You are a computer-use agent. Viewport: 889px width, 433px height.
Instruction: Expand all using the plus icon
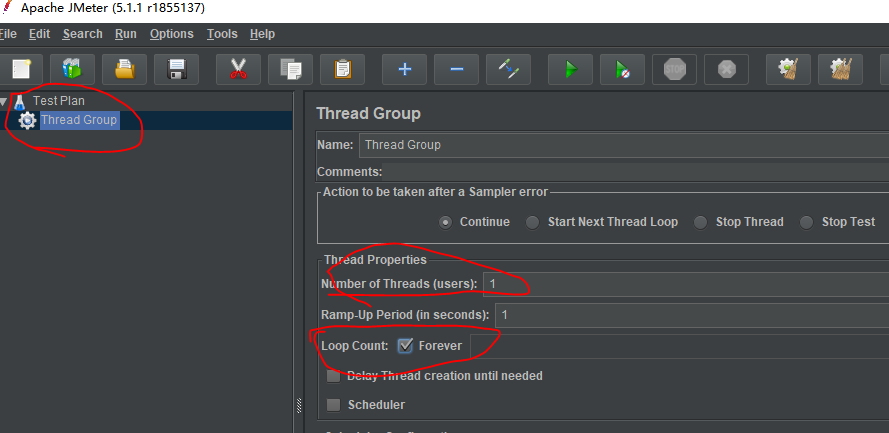(404, 70)
